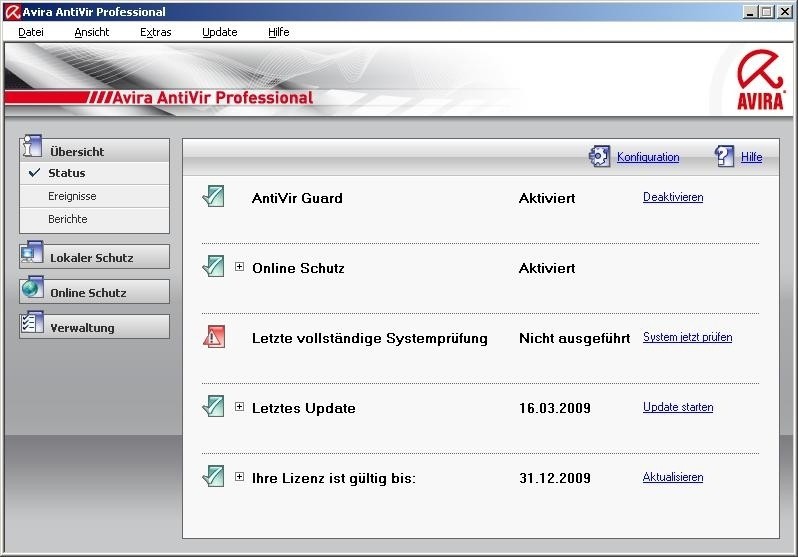This screenshot has width=798, height=557.
Task: Click the Aktiviert status of Online Schutz
Action: coord(547,268)
